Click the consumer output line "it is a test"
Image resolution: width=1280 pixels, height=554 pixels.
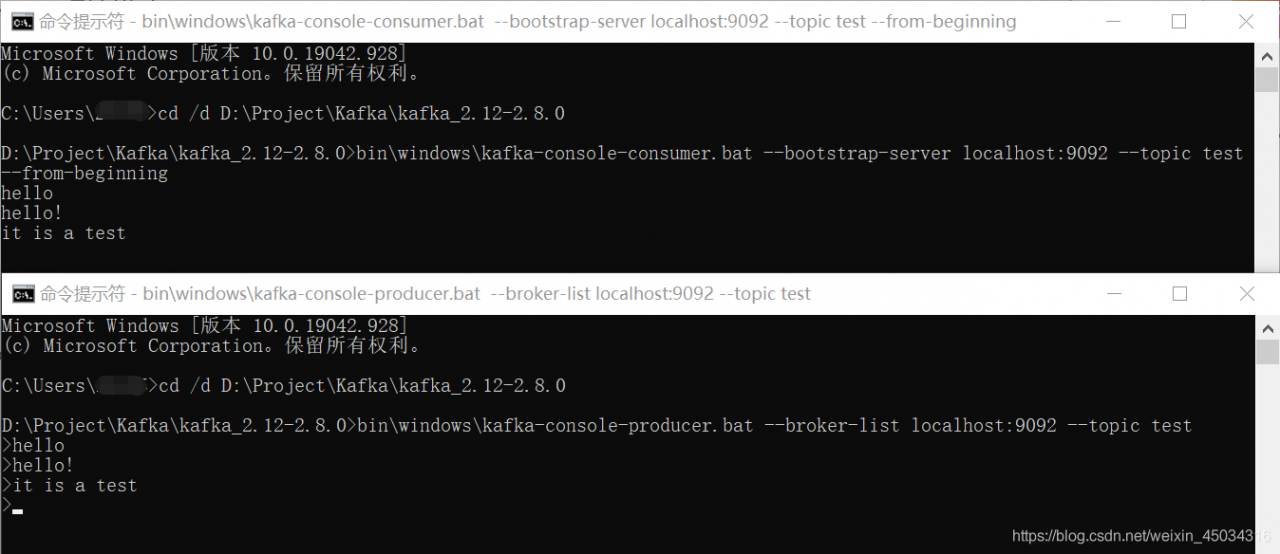point(64,233)
